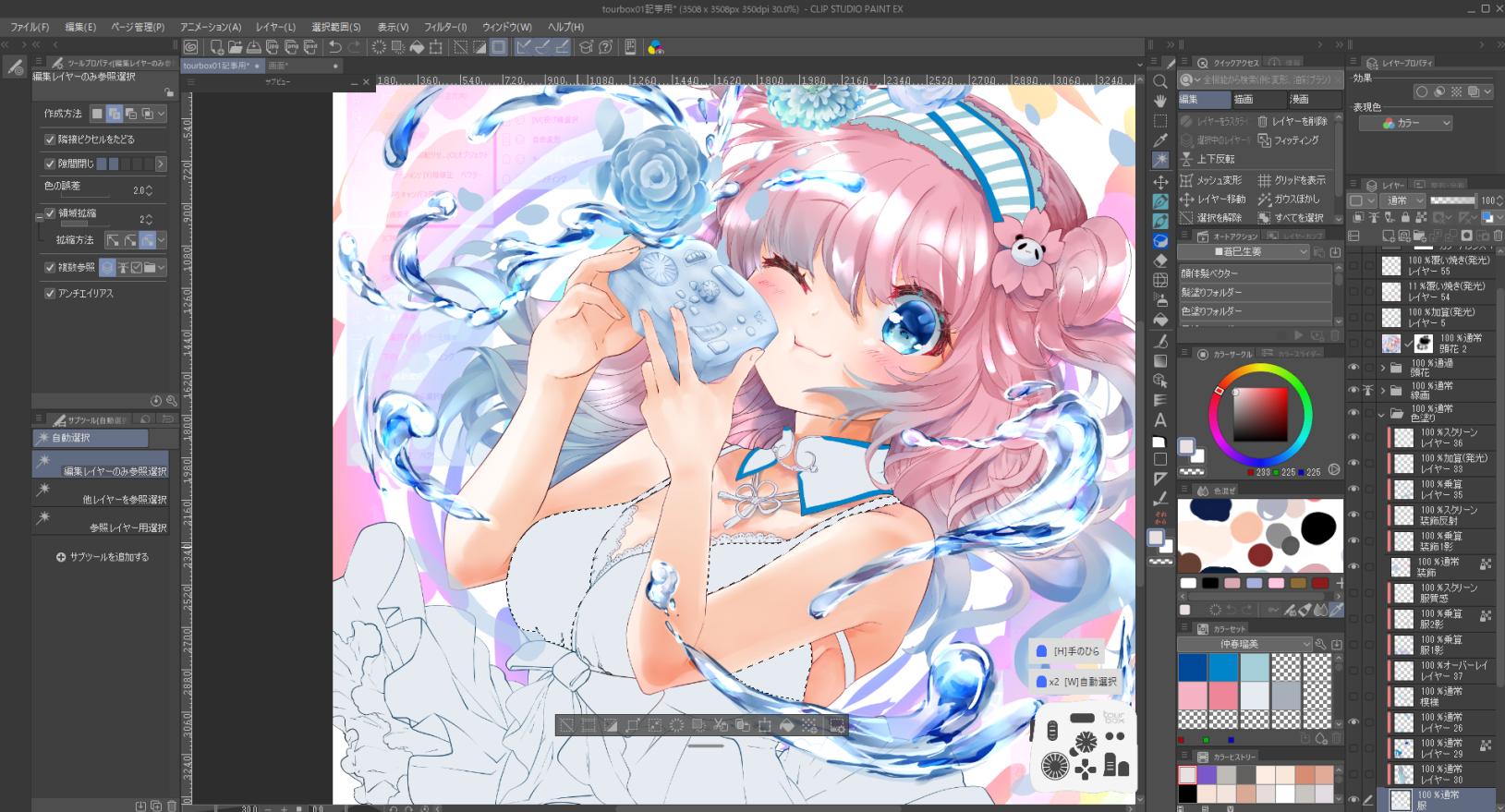
Task: Select the Zoom magnifier tool
Action: coord(1160,81)
